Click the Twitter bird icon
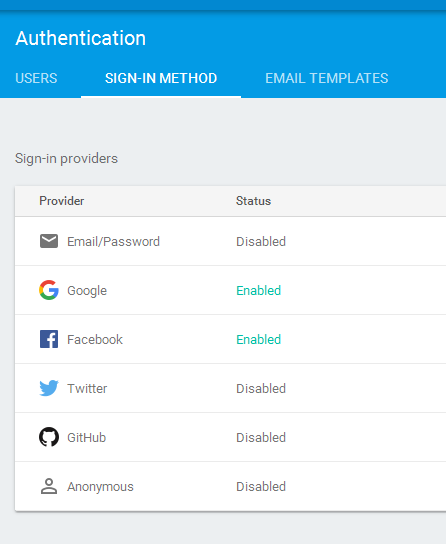 click(x=49, y=388)
